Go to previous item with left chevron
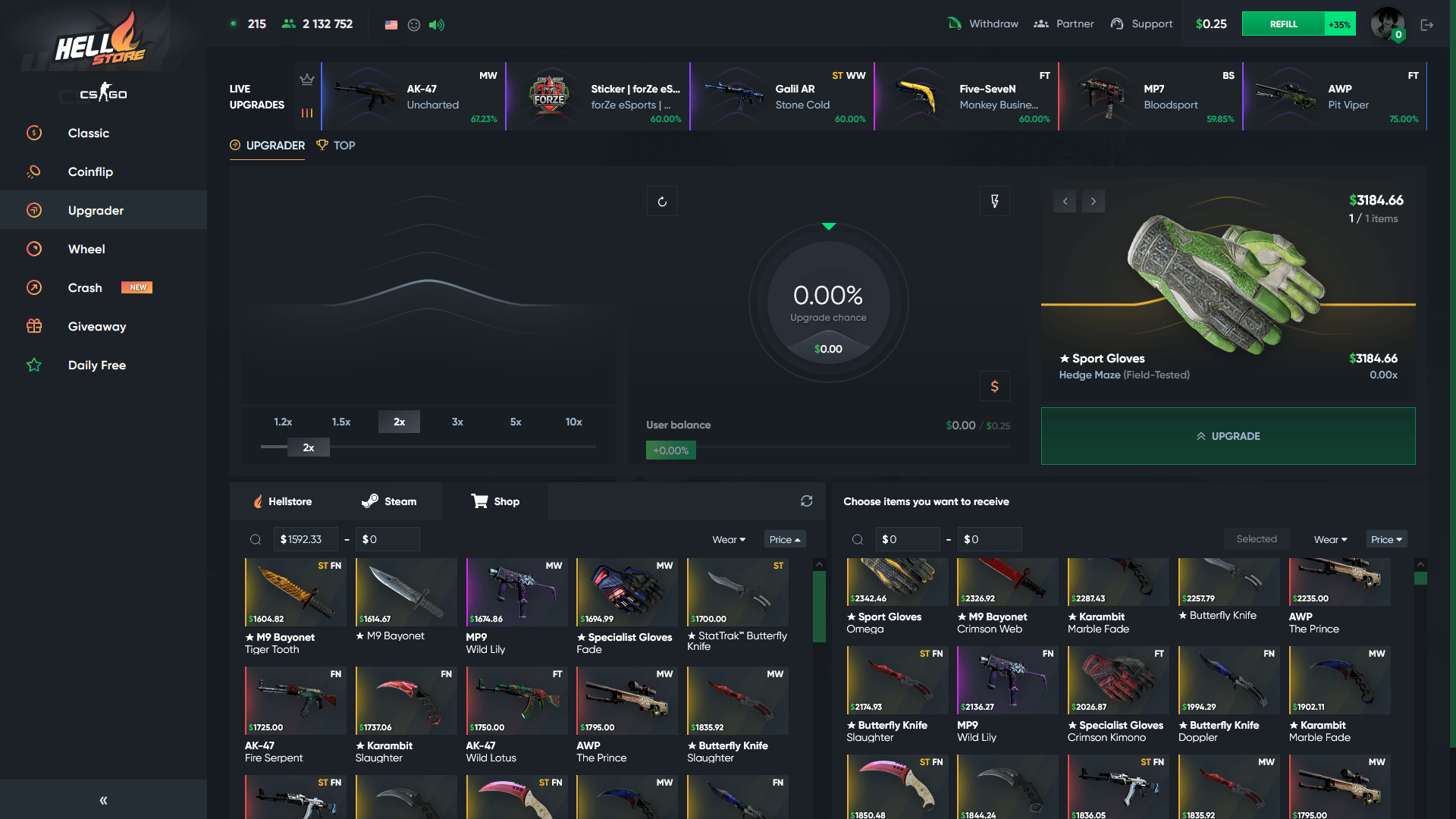 1065,202
